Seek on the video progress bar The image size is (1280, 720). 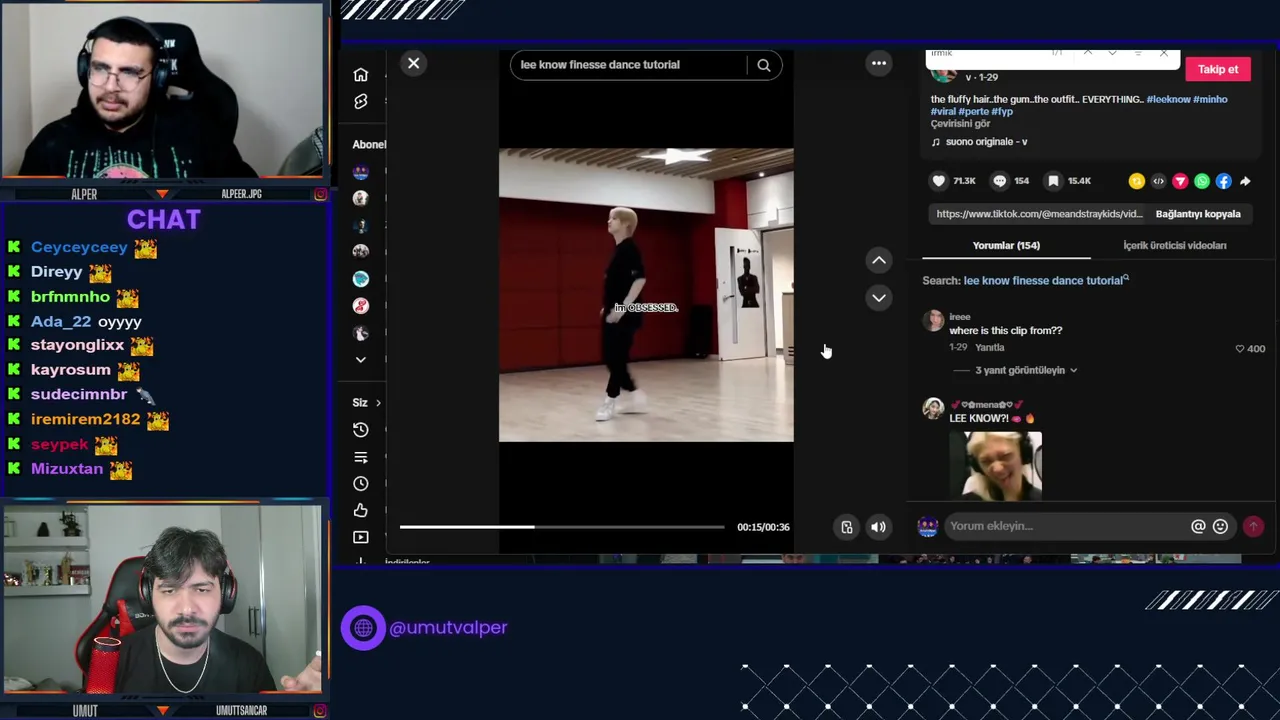pos(562,527)
